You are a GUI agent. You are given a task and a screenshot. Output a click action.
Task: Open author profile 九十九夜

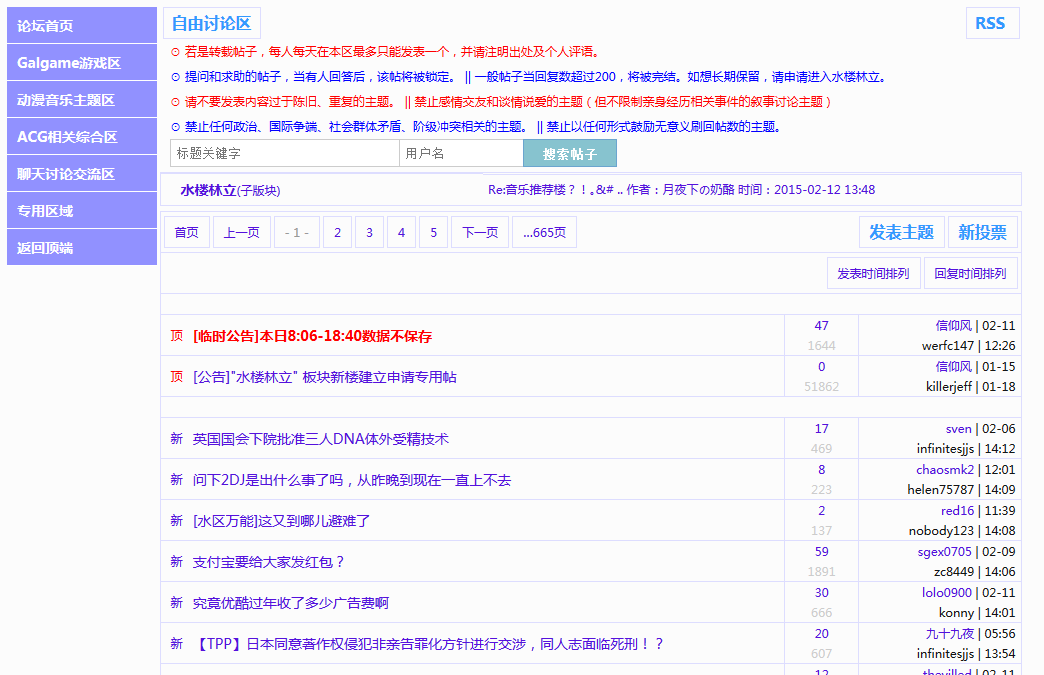950,634
